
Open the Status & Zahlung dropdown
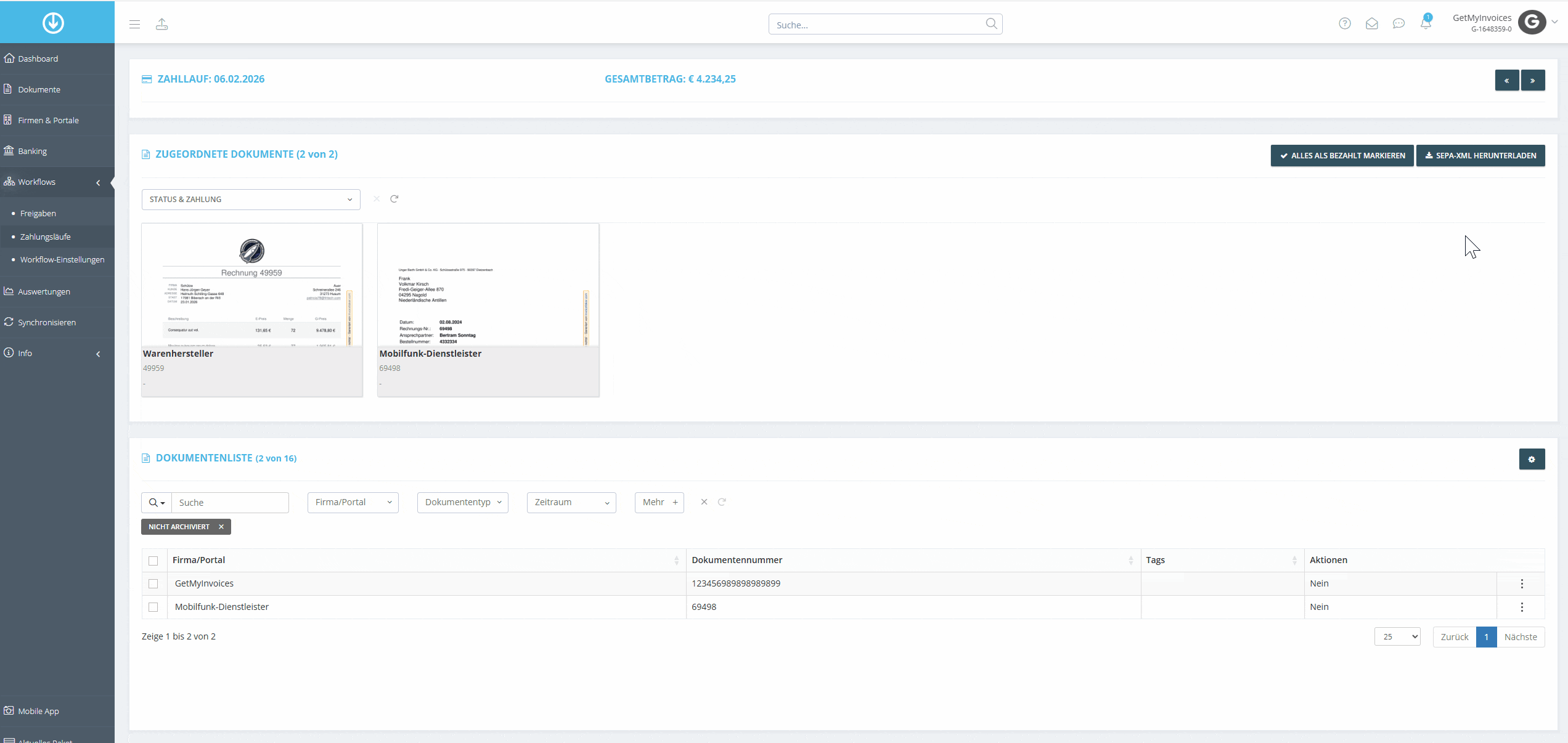[x=251, y=199]
